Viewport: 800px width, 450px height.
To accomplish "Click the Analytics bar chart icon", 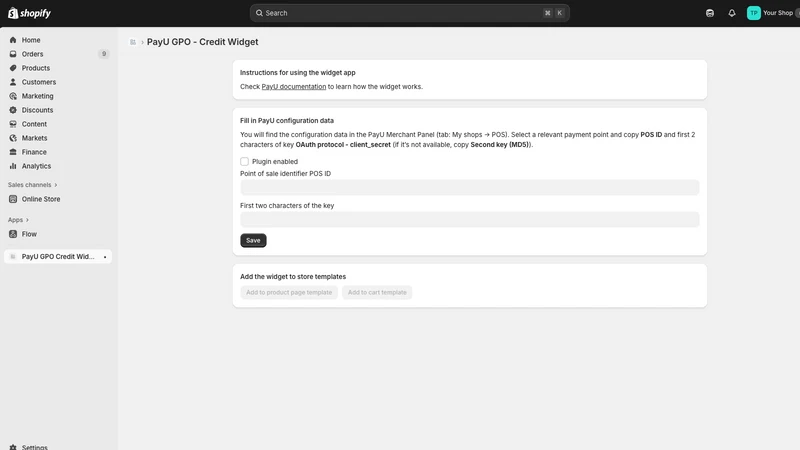I will point(13,166).
